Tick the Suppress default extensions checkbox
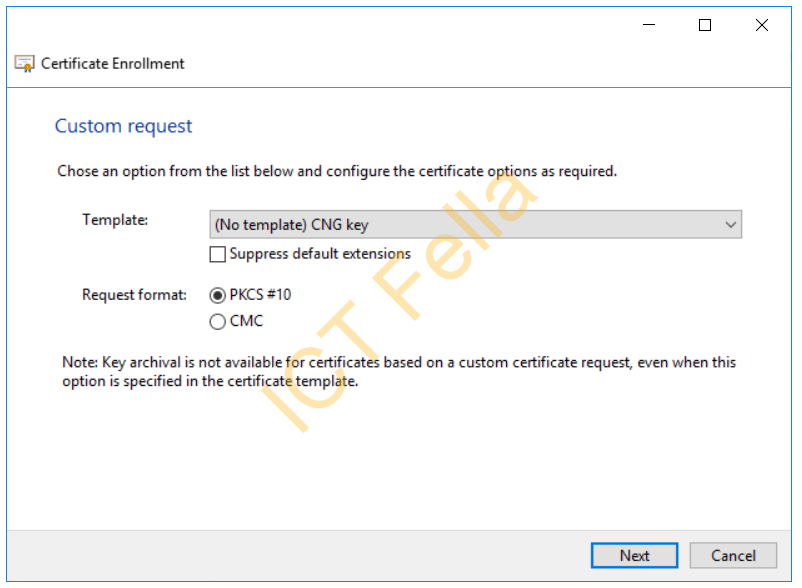The width and height of the screenshot is (802, 588). coord(217,254)
